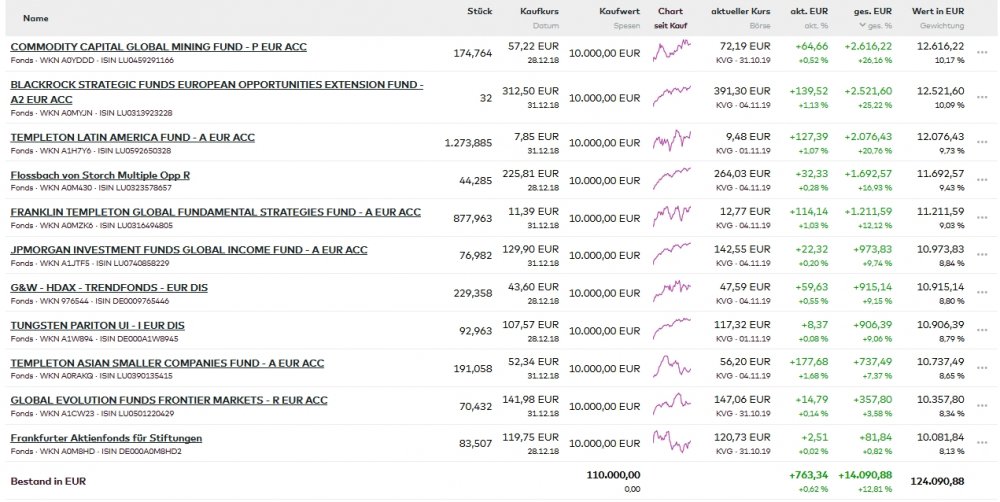Screen dimensions: 1000x502
Task: Open Franklin Templeton Global Fundamental Strategies link
Action: click(215, 212)
